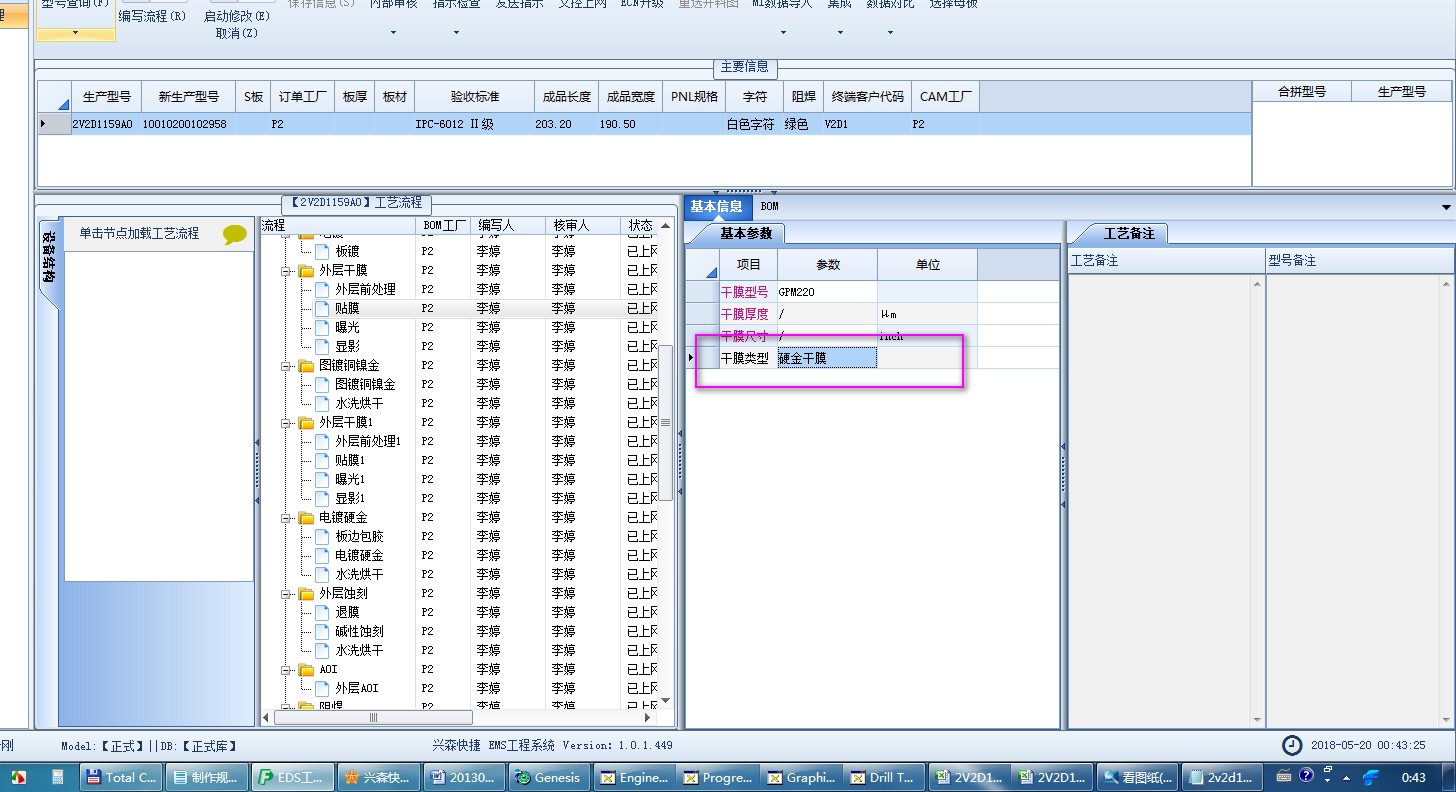Collapse the 电镀硬金 tree node

287,518
